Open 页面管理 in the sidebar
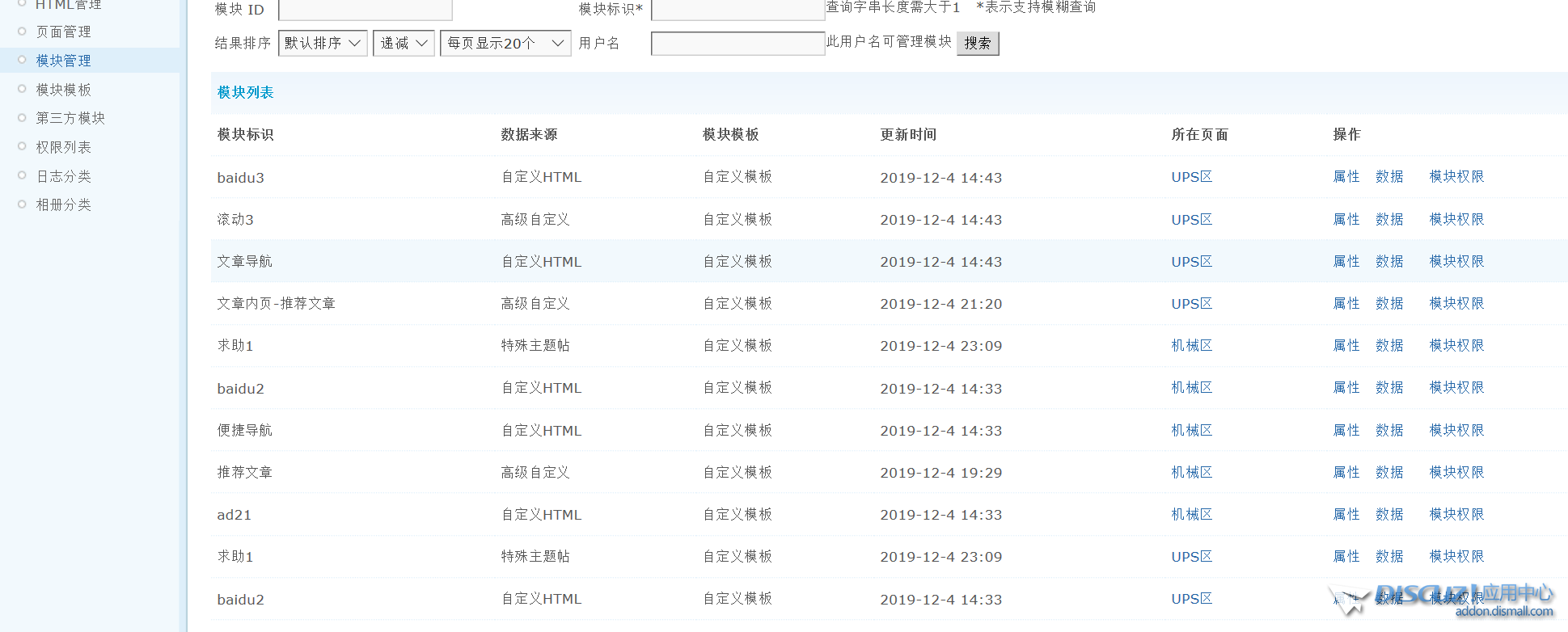The height and width of the screenshot is (632, 1568). coord(63,32)
